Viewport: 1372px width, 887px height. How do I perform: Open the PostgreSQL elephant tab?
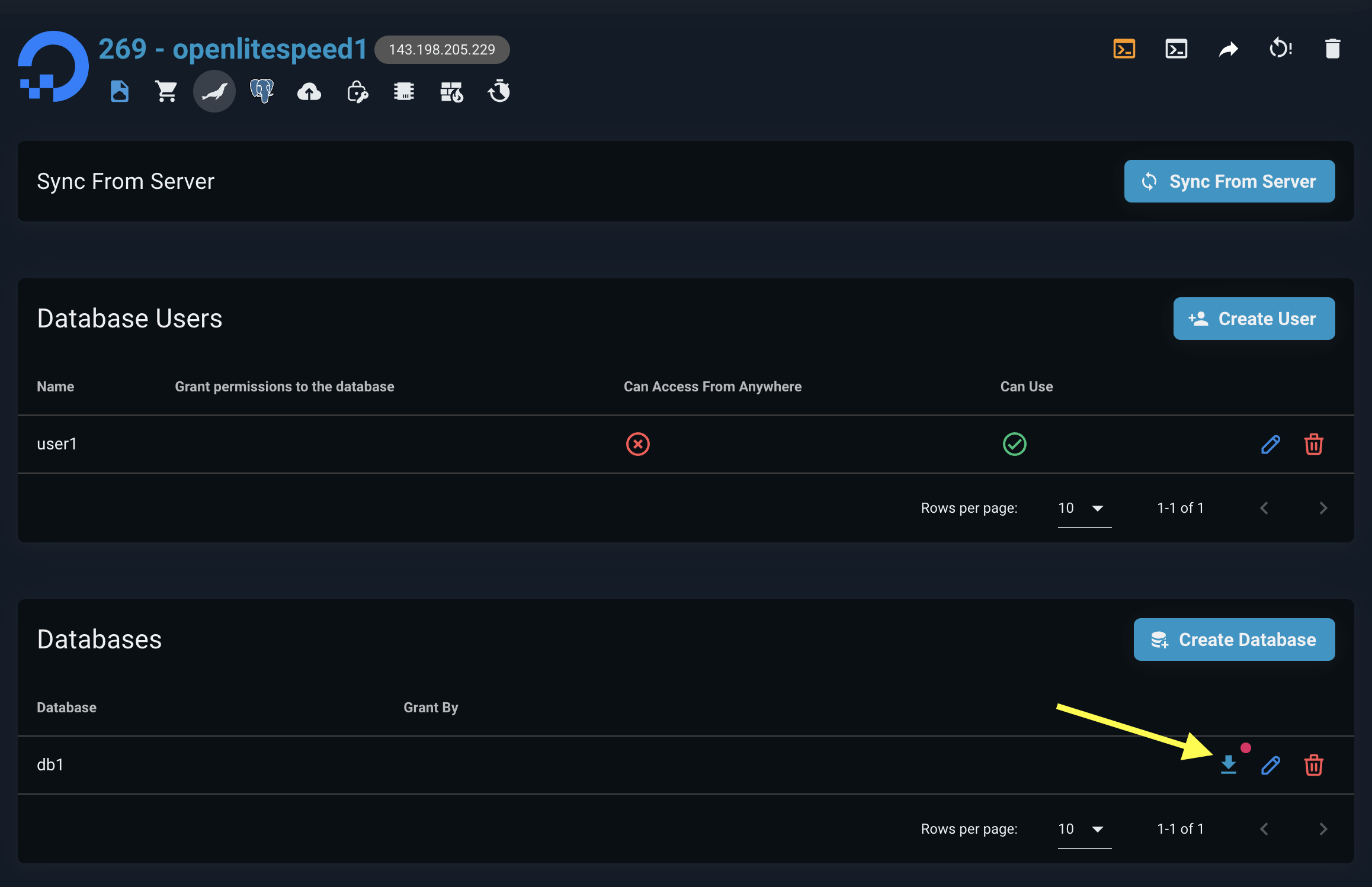[x=262, y=91]
